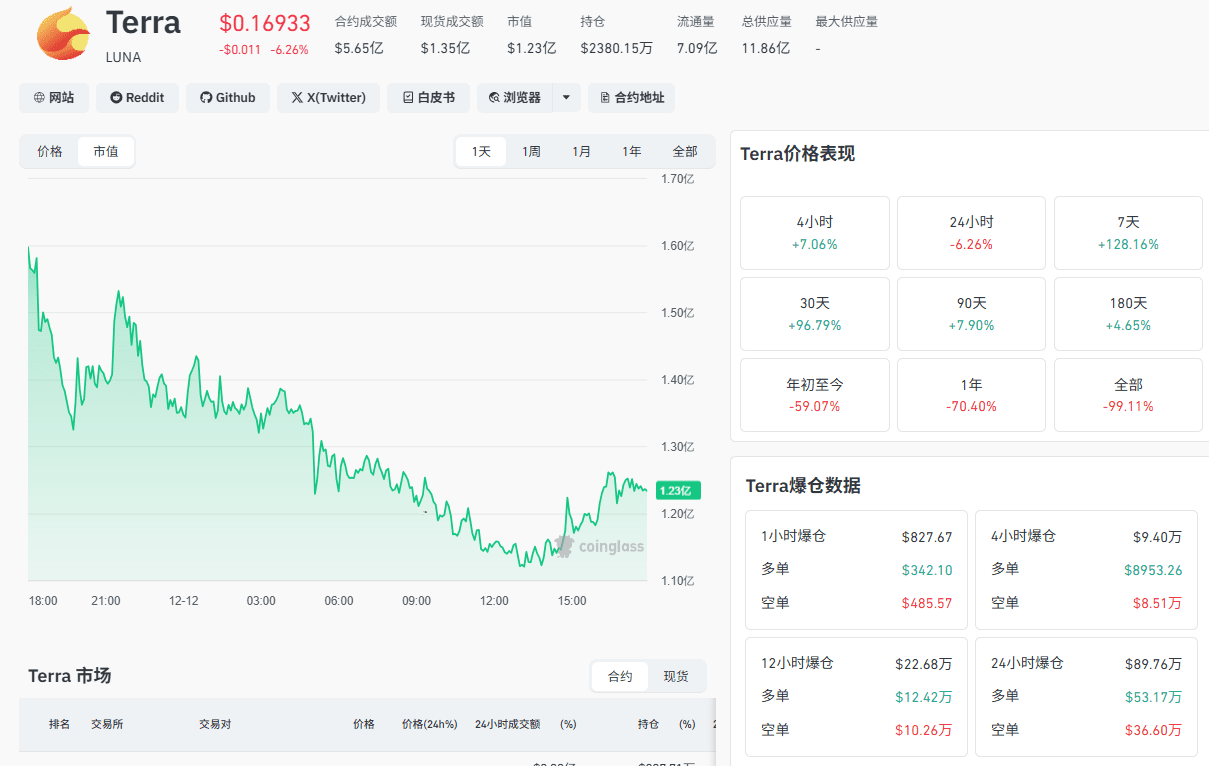Click the 1小时爆仓 $827.67 value
The height and width of the screenshot is (766, 1209).
(x=927, y=537)
